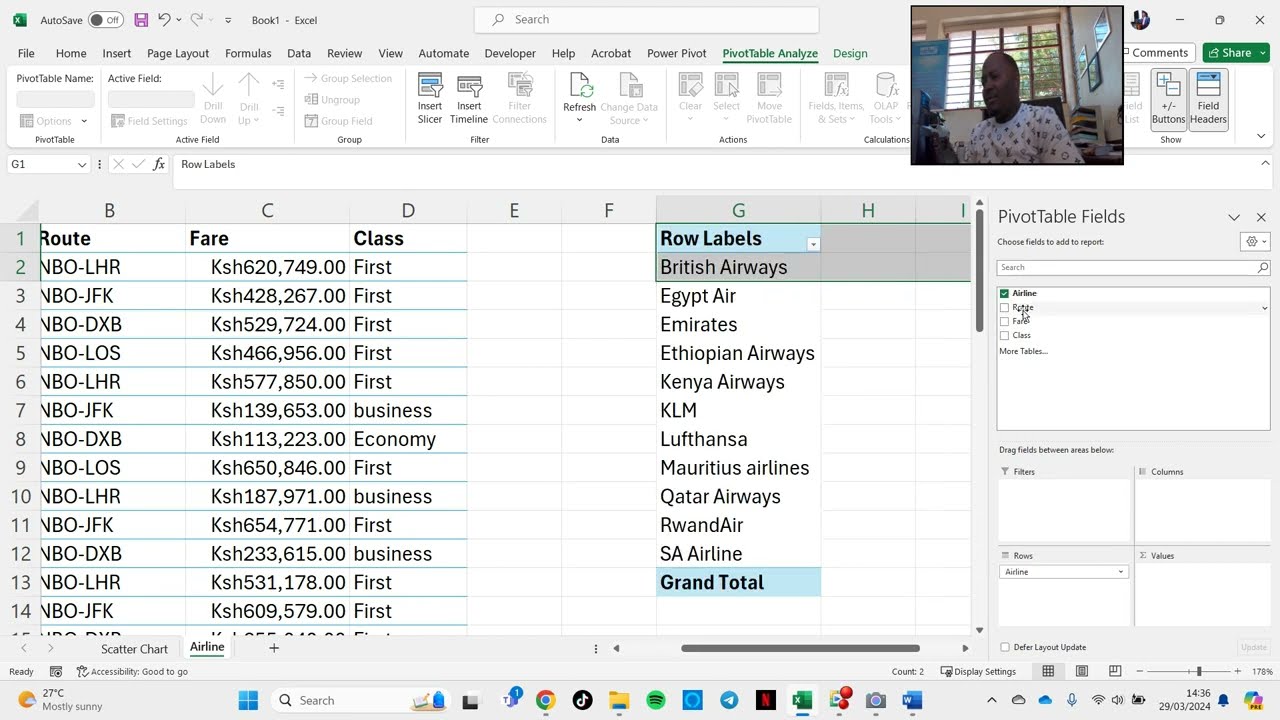1280x720 pixels.
Task: Switch to Page Break Preview in status bar
Action: click(x=1114, y=671)
